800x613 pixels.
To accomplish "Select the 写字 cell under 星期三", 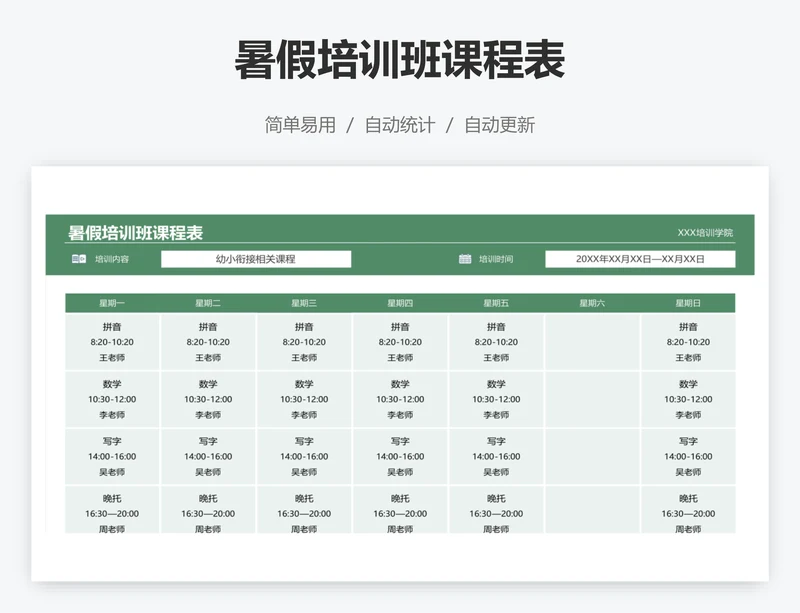I will [x=304, y=456].
